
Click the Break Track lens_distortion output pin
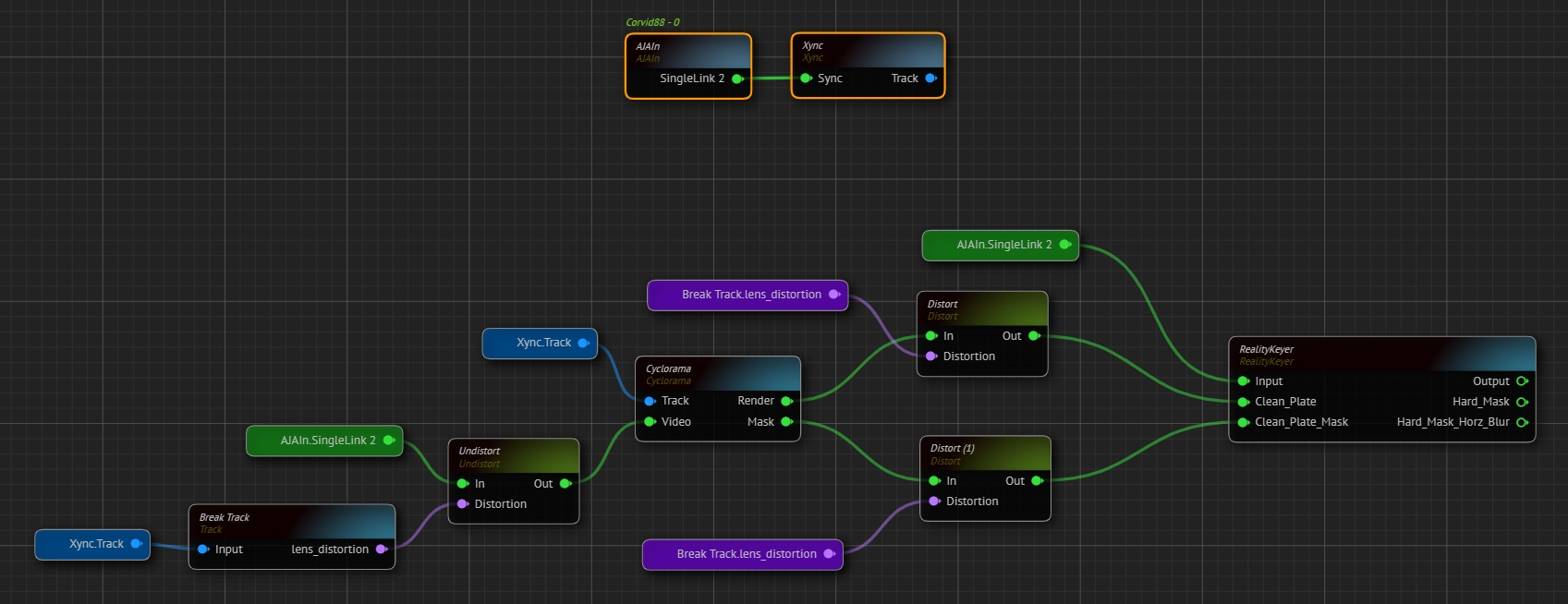click(x=381, y=550)
